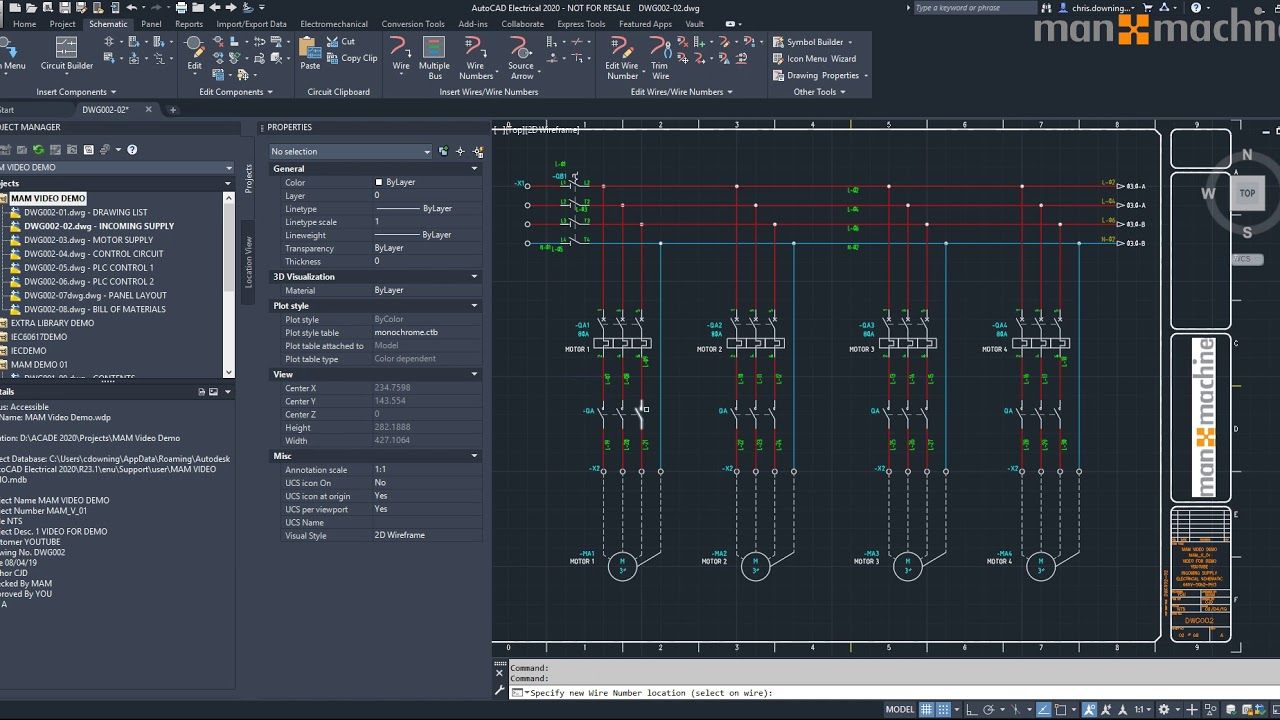Toggle grid display in status bar
The image size is (1280, 720).
point(927,710)
